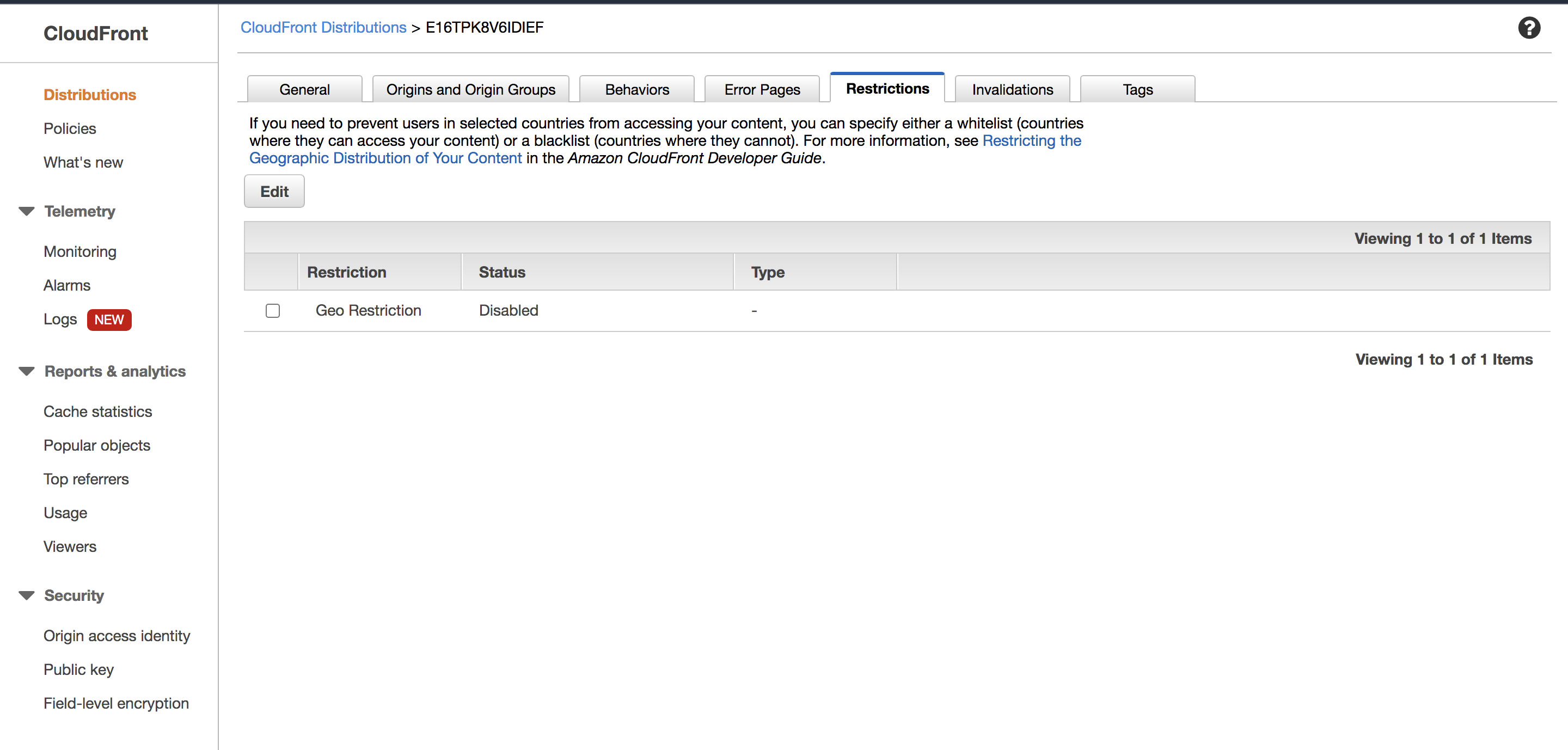Open the Restricting the Geographic Distribution link

(x=1032, y=140)
